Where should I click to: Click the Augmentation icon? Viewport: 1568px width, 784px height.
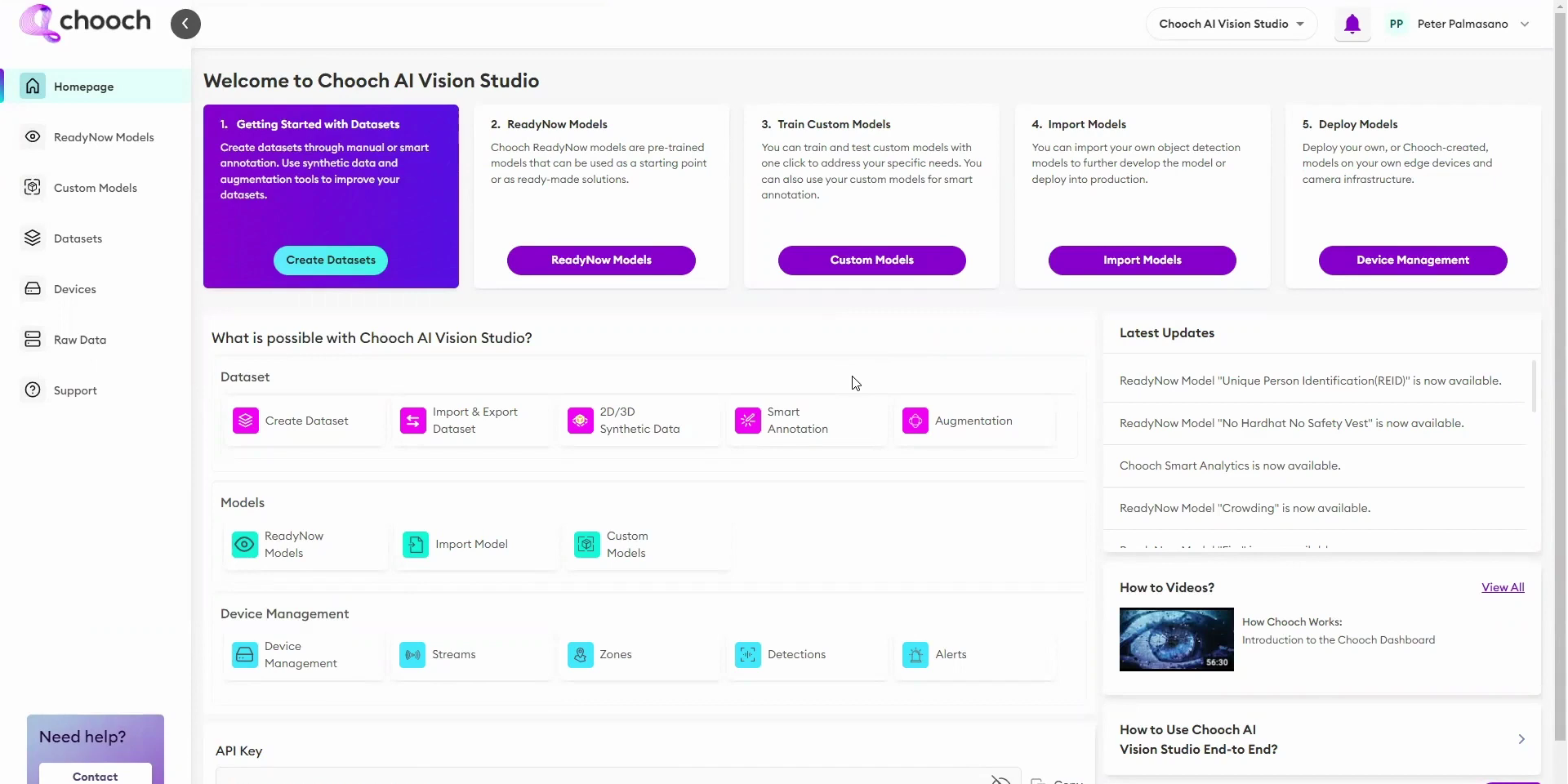coord(915,421)
